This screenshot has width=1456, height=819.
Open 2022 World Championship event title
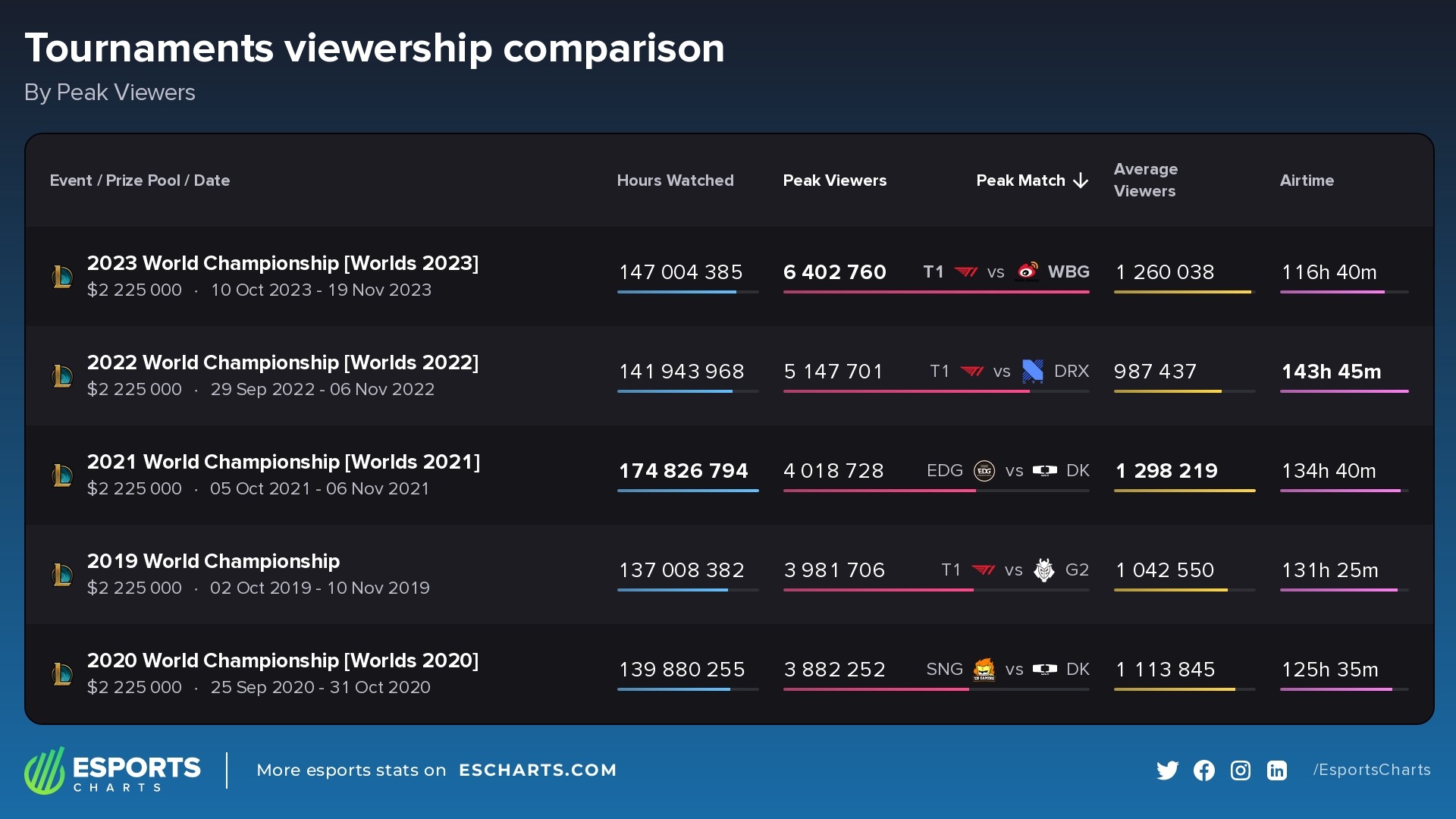[282, 362]
